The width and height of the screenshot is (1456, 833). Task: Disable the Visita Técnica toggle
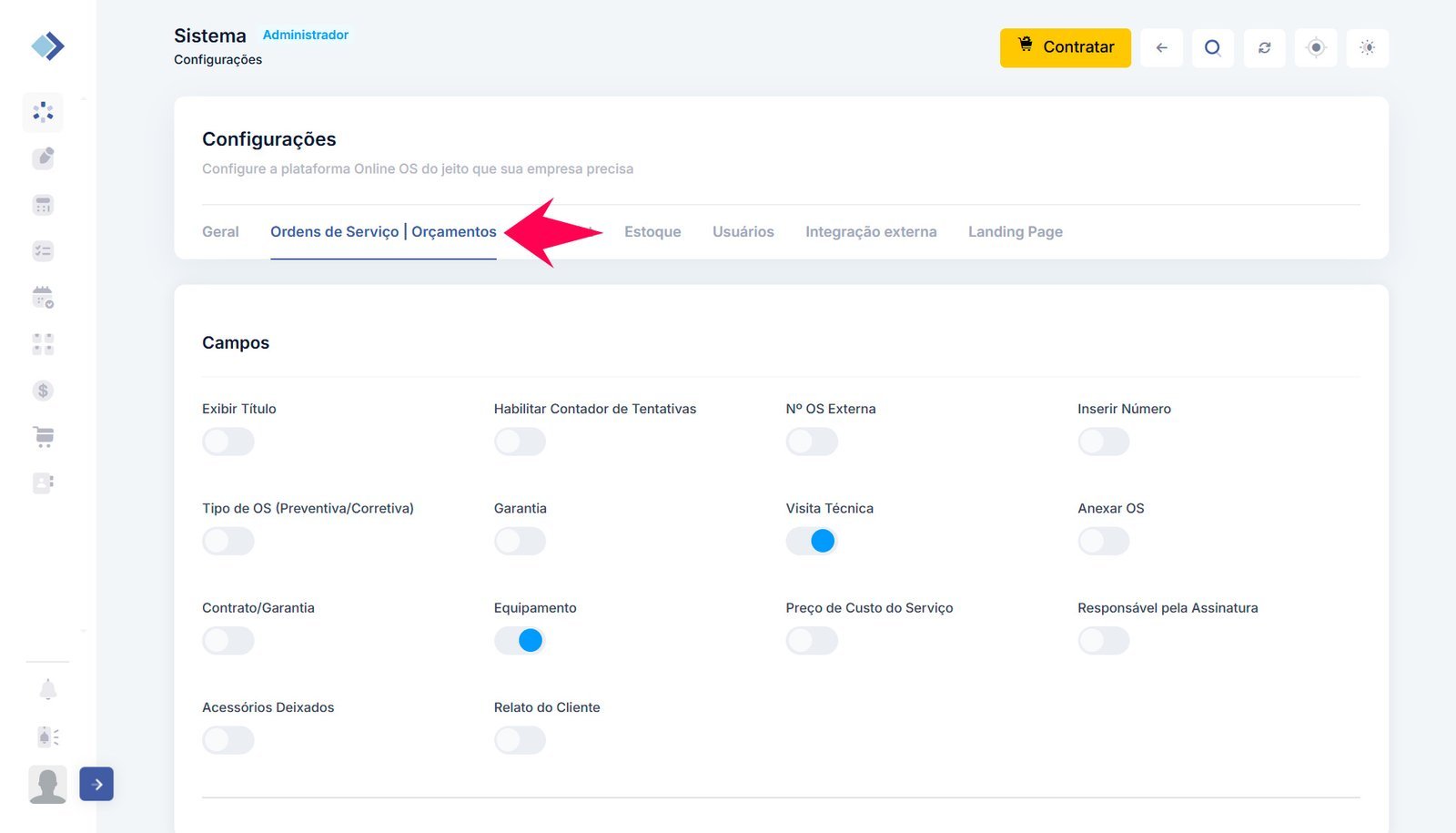pos(812,541)
